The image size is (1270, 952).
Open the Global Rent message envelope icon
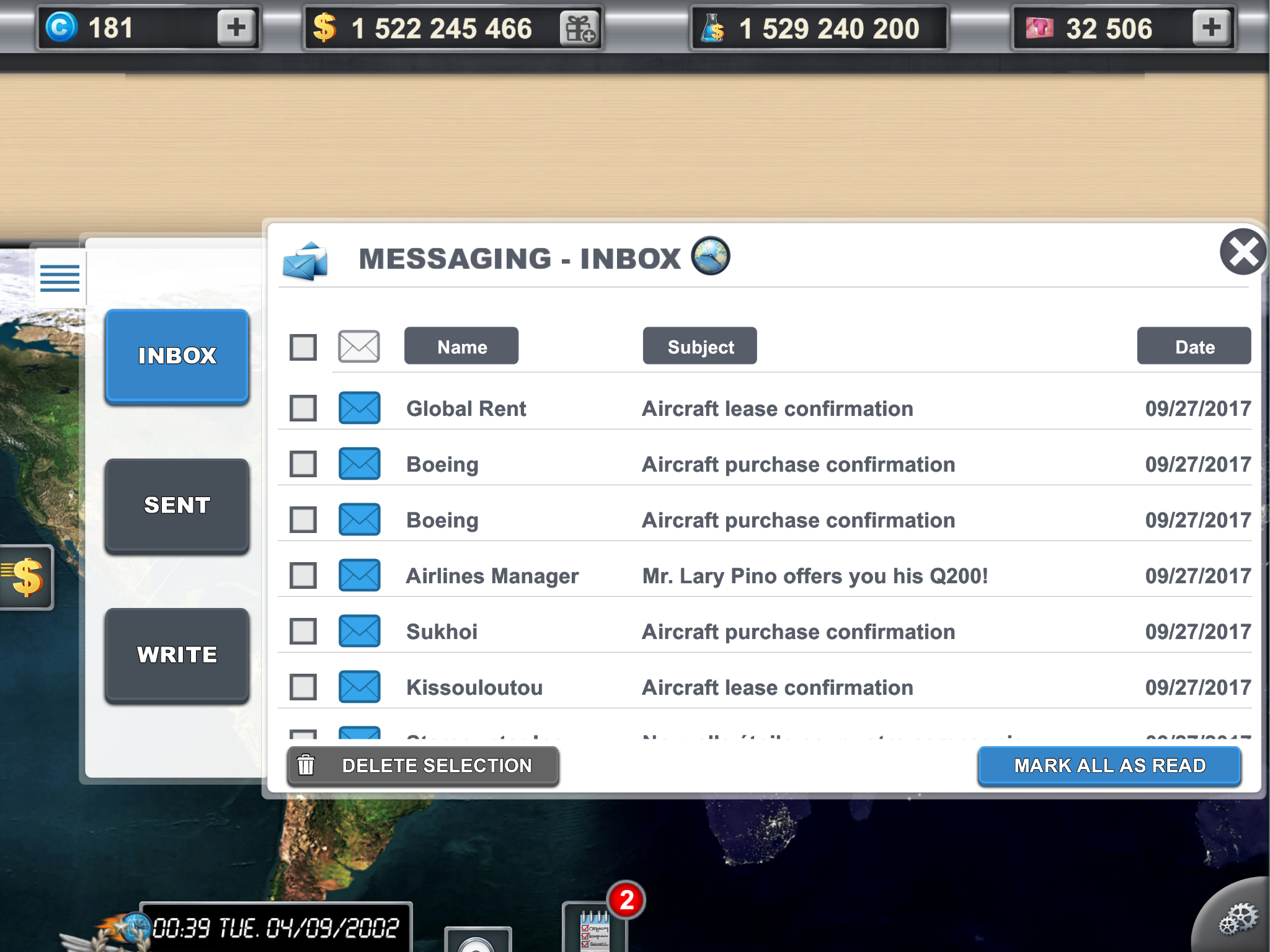tap(359, 408)
